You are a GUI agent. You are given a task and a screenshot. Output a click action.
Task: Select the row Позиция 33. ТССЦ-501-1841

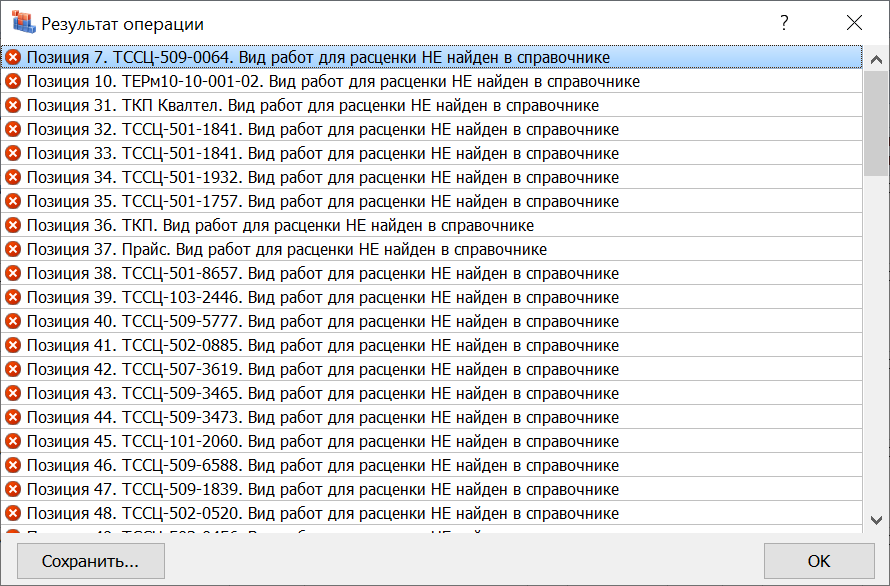coord(431,153)
